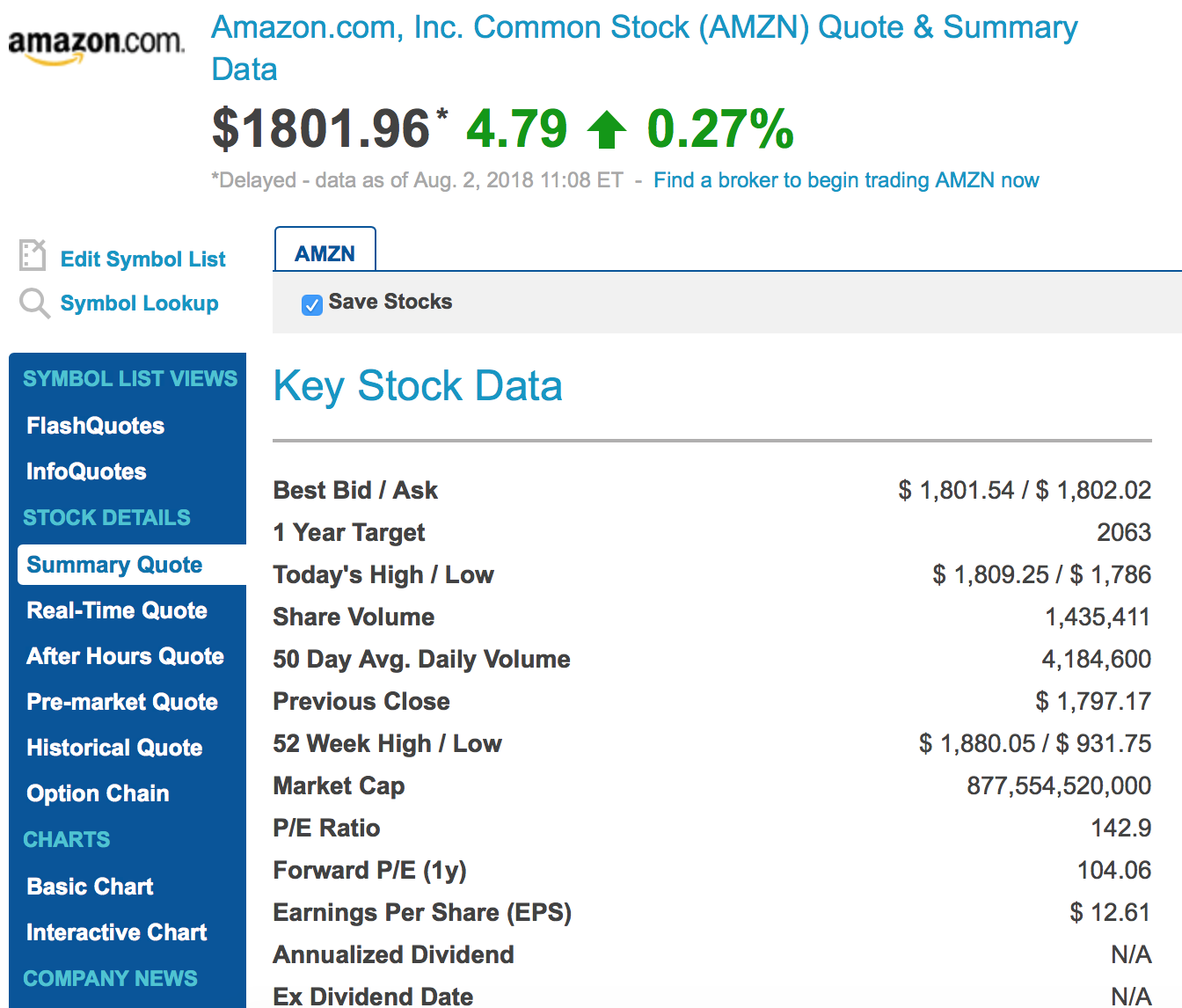
Task: Click the 4,184,600 value
Action: (1097, 659)
